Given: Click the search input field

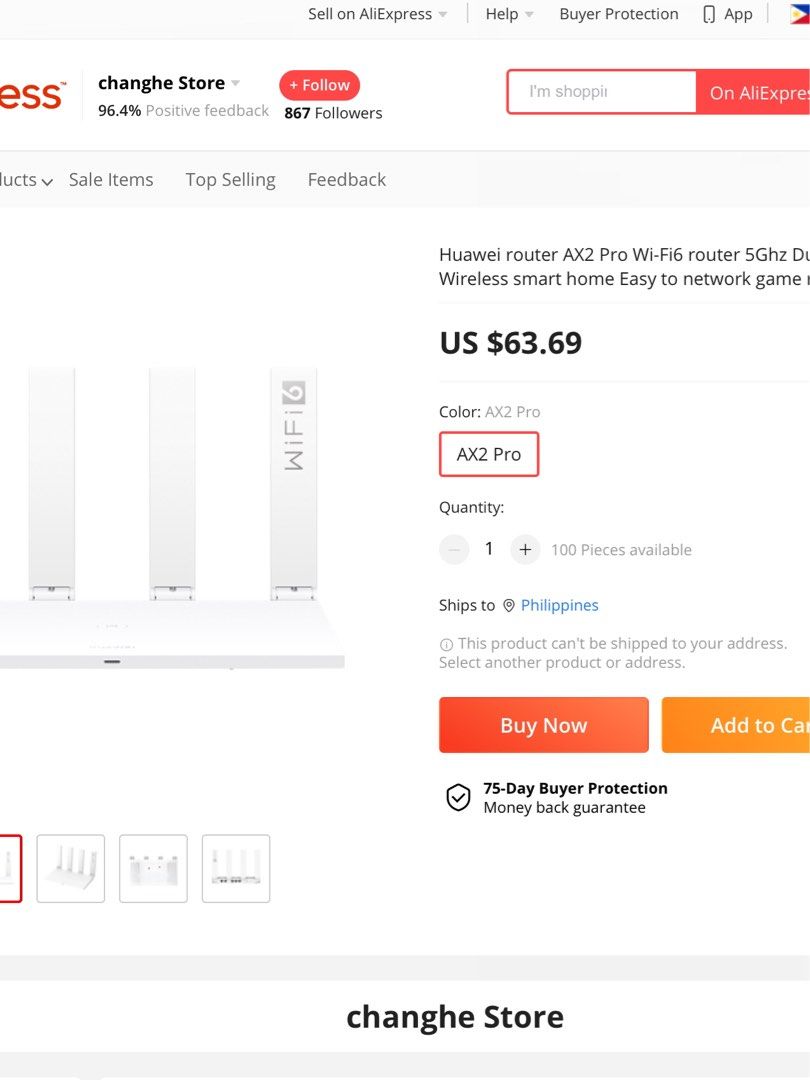Looking at the screenshot, I should coord(601,92).
